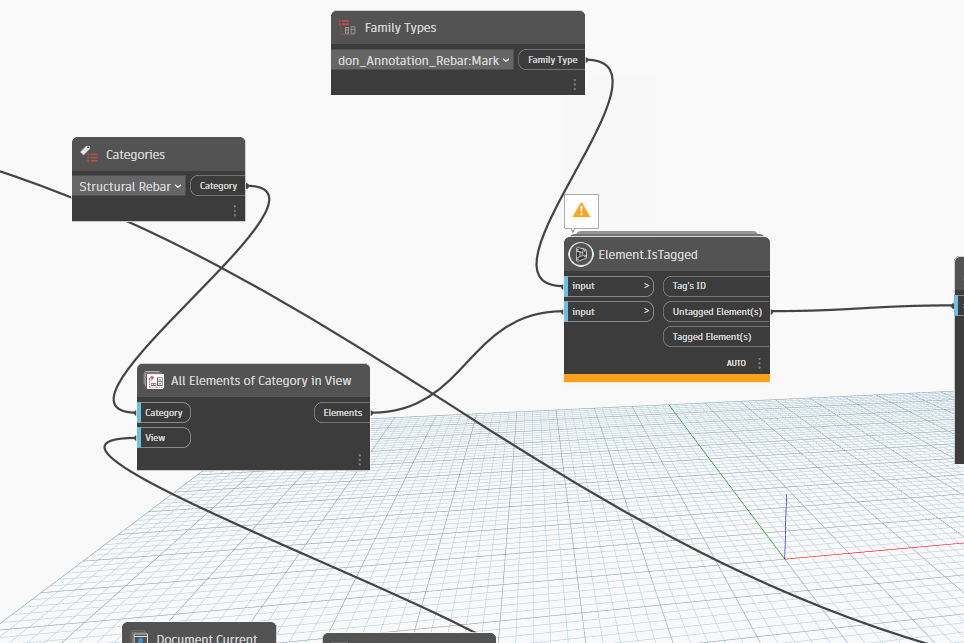
Task: Click the warning triangle icon above Element.IsTagged
Action: [581, 211]
